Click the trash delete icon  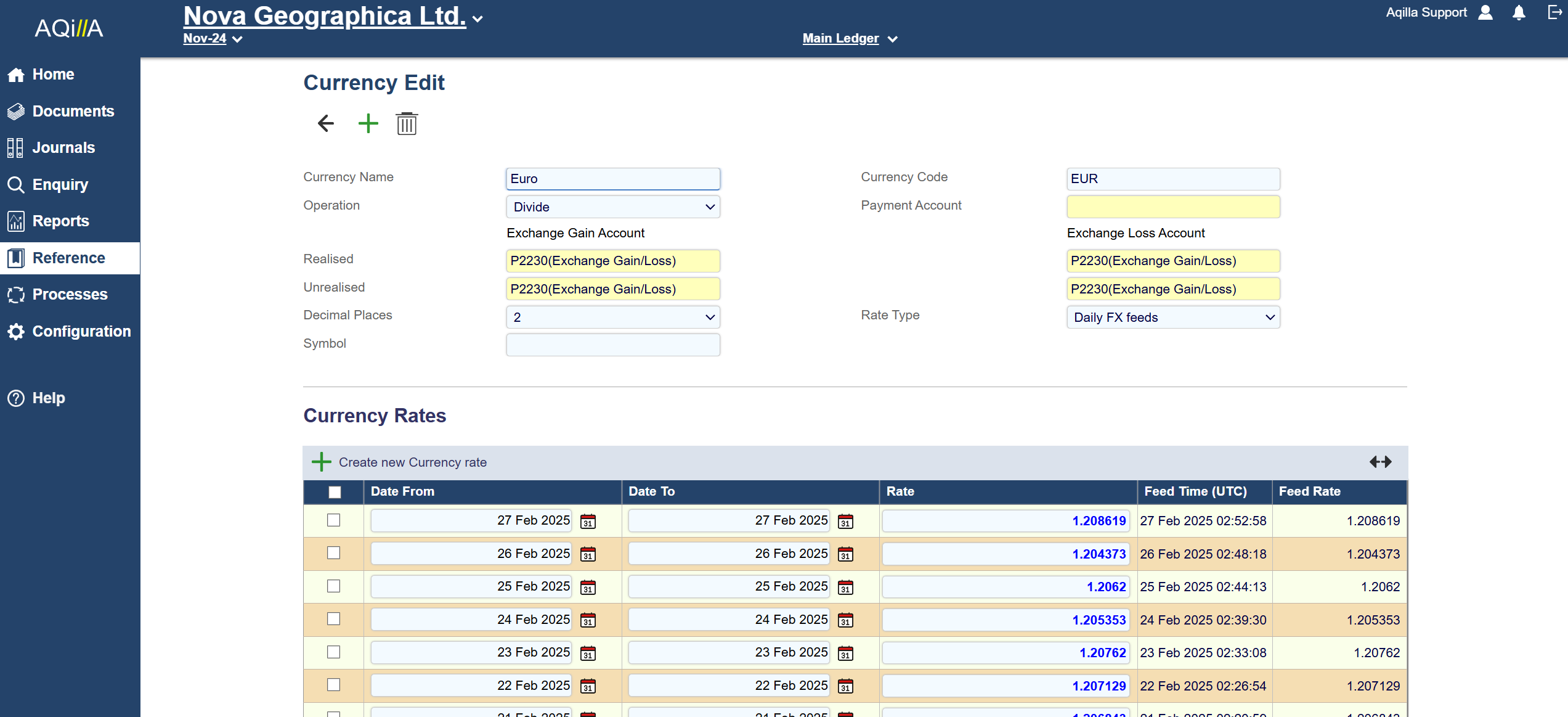click(407, 124)
